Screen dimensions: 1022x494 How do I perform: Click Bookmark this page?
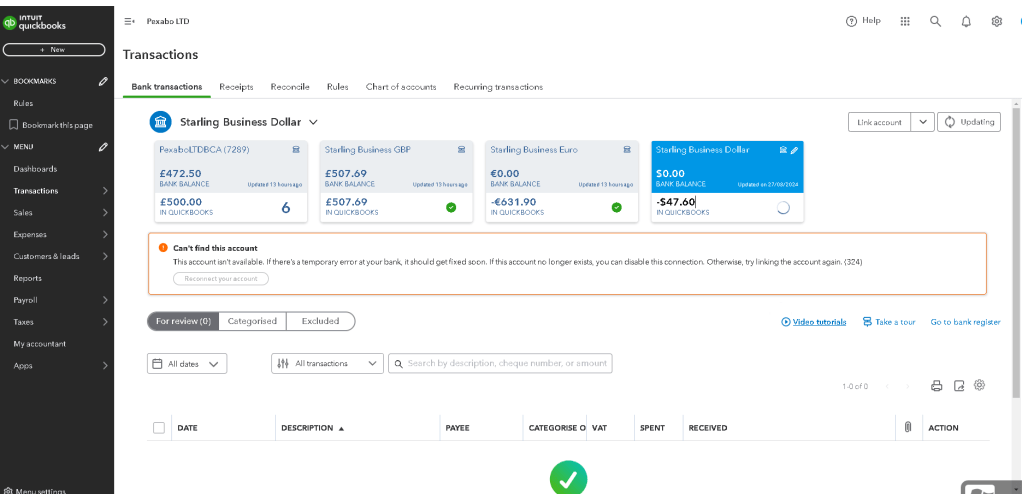51,125
